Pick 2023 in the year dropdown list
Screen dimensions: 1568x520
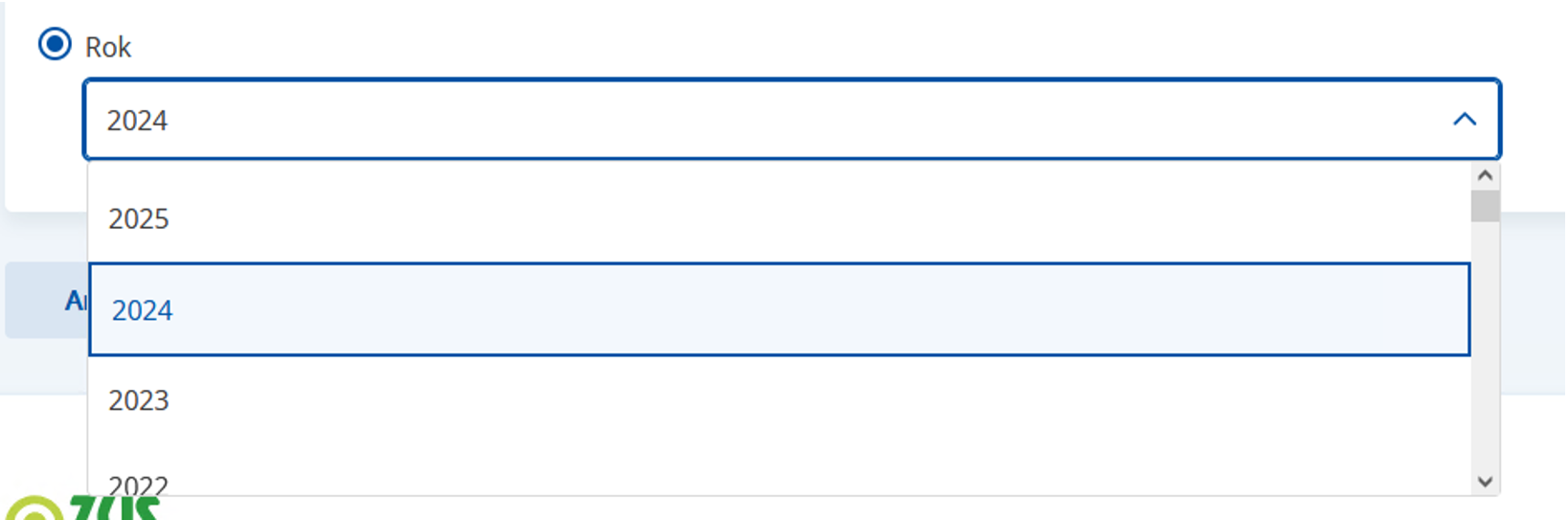[139, 400]
